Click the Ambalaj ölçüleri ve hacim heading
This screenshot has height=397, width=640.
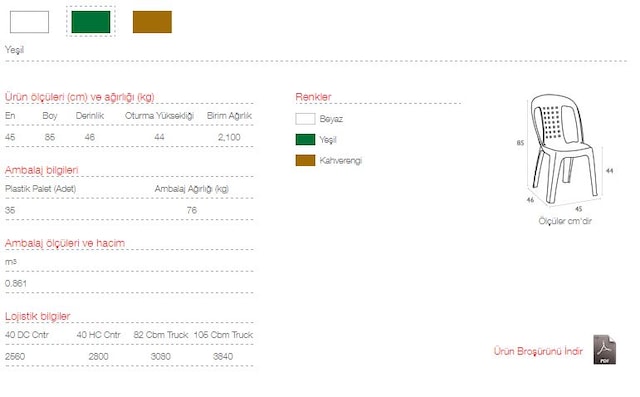click(x=65, y=243)
